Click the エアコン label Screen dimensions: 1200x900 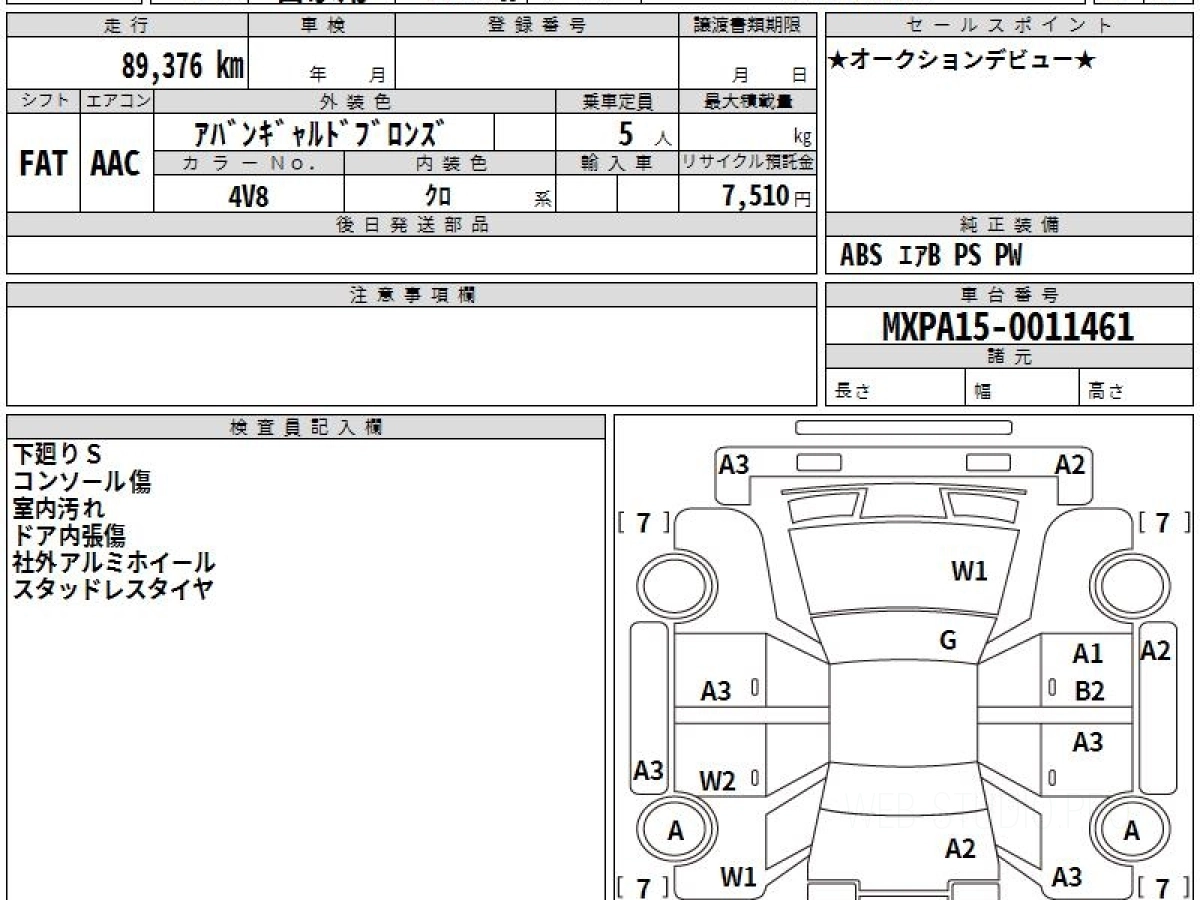pos(117,101)
